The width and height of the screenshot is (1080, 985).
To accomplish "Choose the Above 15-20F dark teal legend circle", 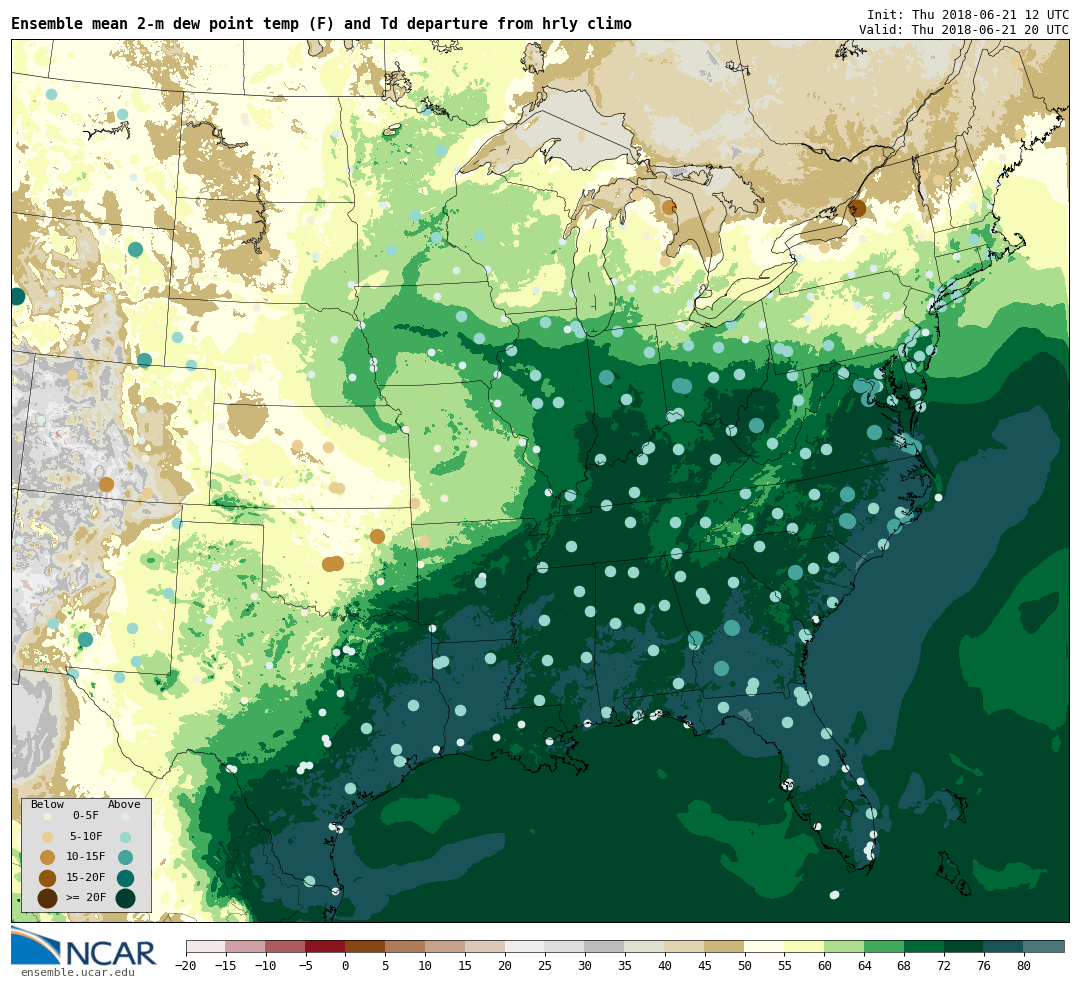I will click(x=125, y=878).
